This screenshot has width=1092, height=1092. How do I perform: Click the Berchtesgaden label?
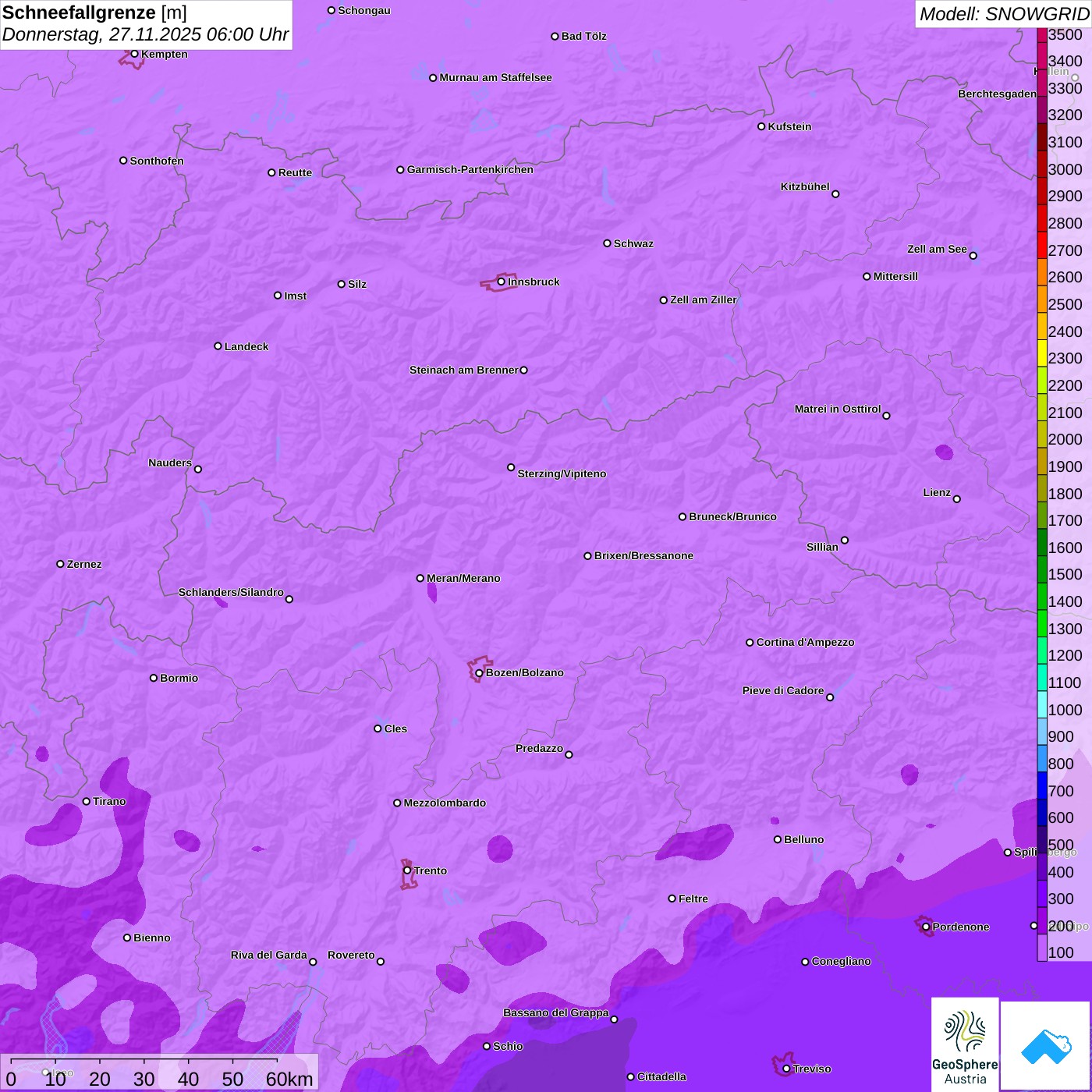pyautogui.click(x=997, y=94)
